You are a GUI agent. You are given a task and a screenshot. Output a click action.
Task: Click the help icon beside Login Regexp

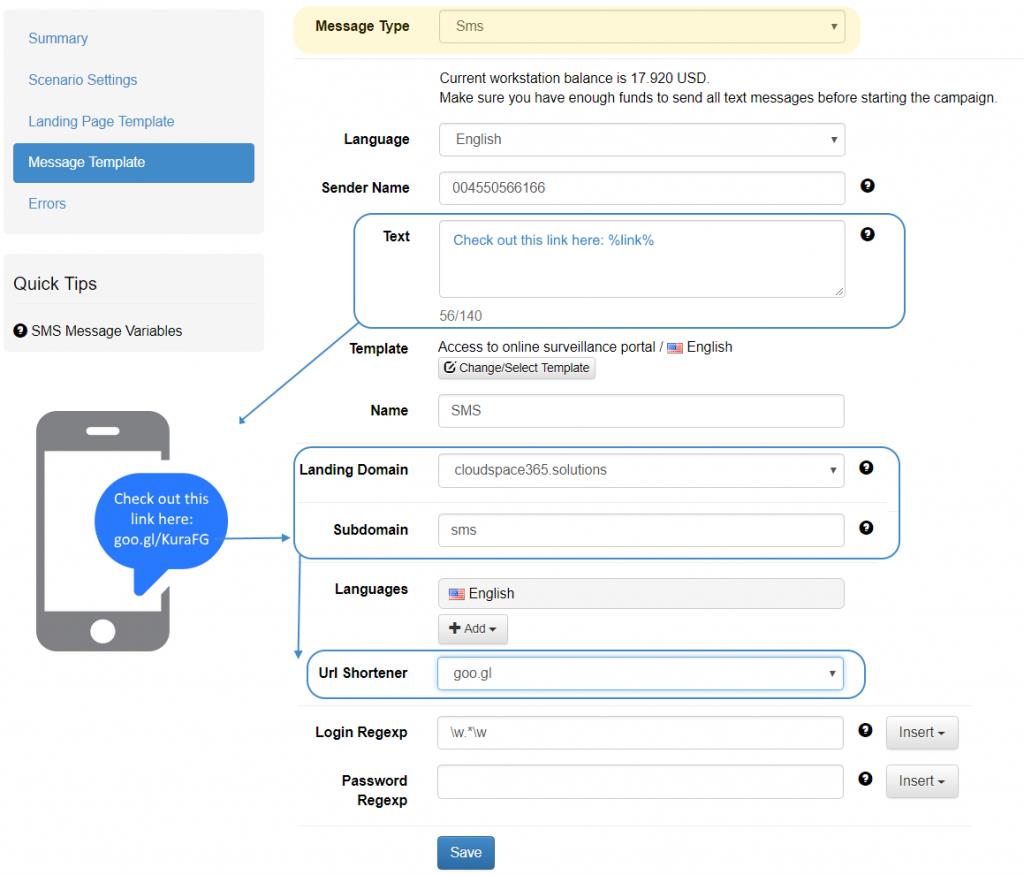pos(865,731)
